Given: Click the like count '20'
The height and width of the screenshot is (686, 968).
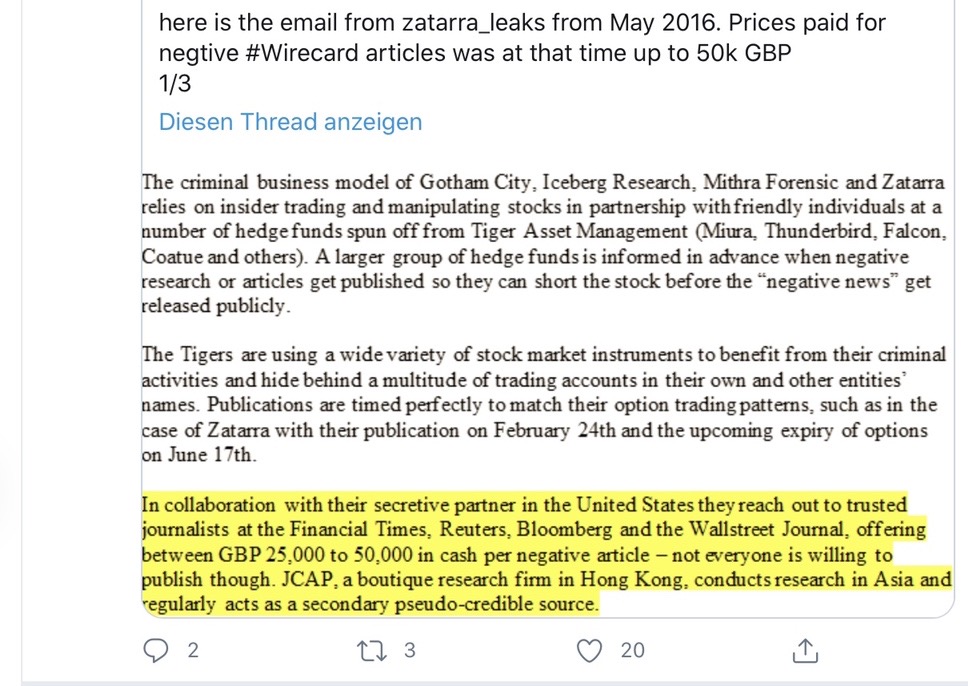Looking at the screenshot, I should pyautogui.click(x=632, y=651).
